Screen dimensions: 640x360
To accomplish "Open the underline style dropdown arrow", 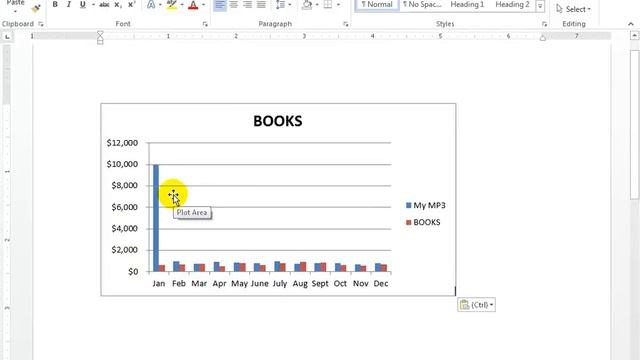I will pos(93,5).
